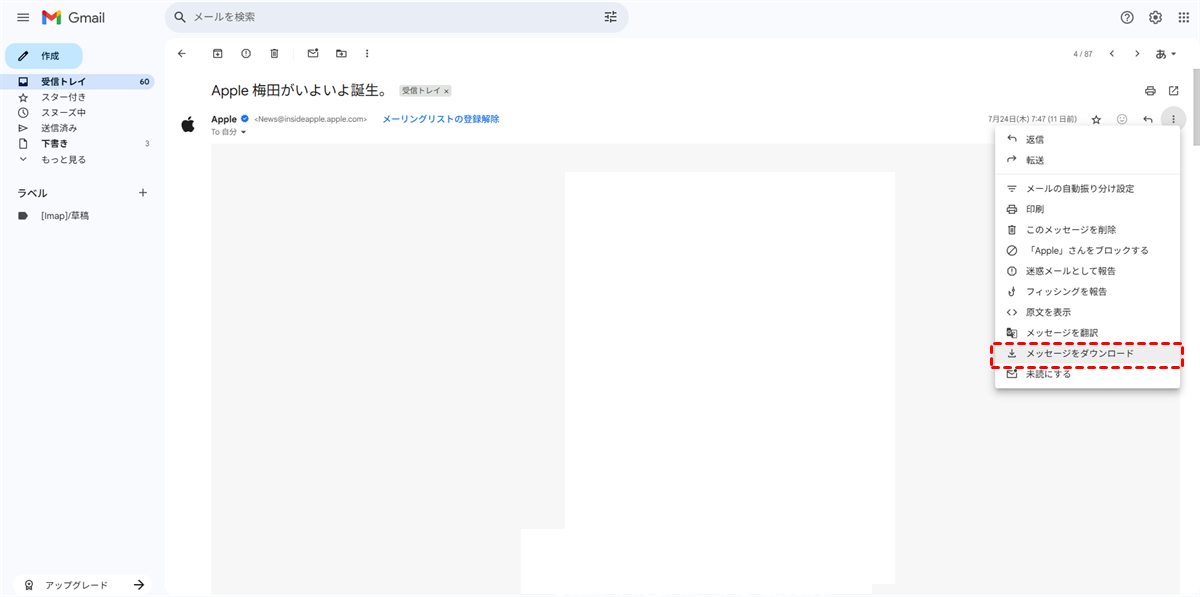This screenshot has width=1200, height=597.
Task: Select 返信 in the menu
Action: tap(1087, 140)
